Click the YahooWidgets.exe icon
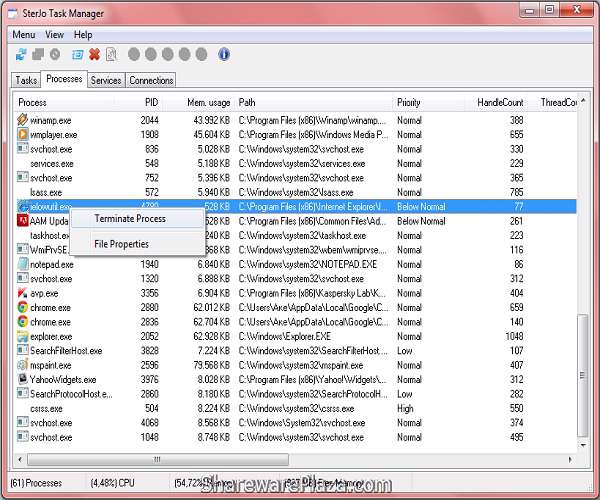The image size is (600, 500). (x=23, y=379)
